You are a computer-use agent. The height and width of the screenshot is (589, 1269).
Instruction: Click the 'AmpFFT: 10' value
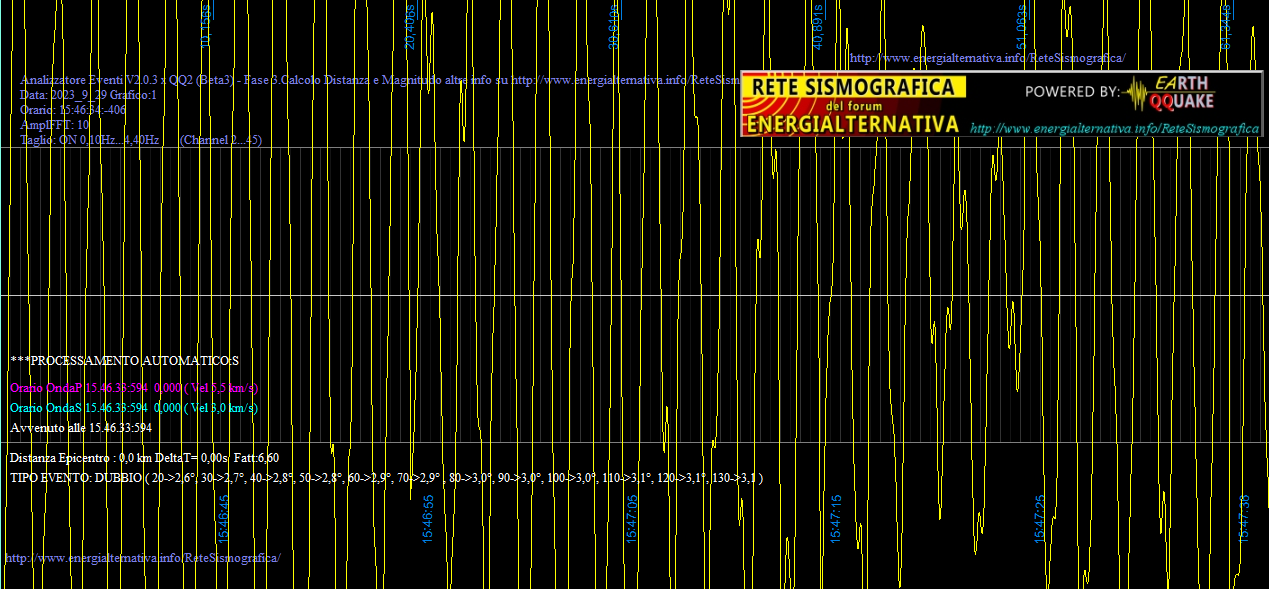55,125
